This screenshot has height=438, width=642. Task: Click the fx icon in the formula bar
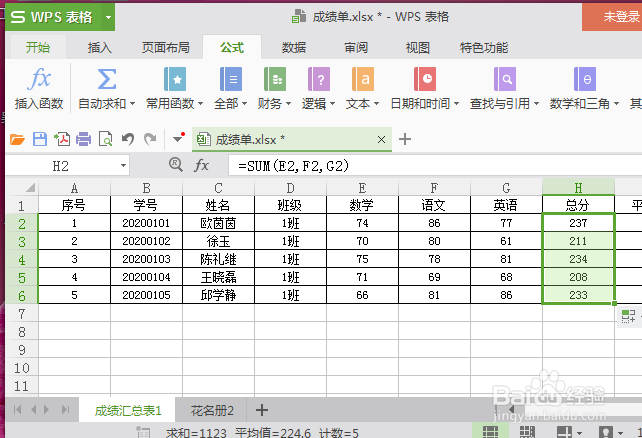[201, 165]
